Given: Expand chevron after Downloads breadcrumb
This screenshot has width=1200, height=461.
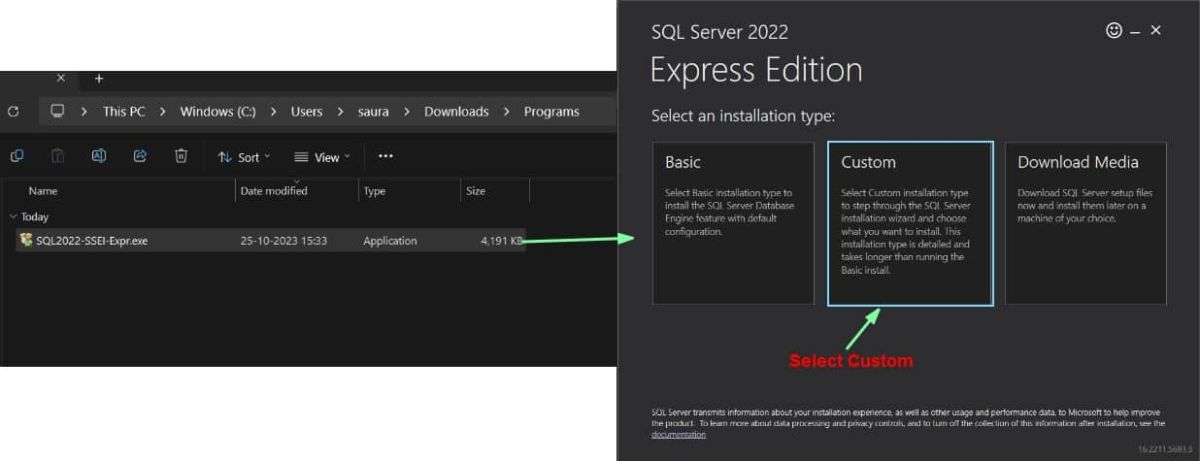Looking at the screenshot, I should pyautogui.click(x=507, y=111).
